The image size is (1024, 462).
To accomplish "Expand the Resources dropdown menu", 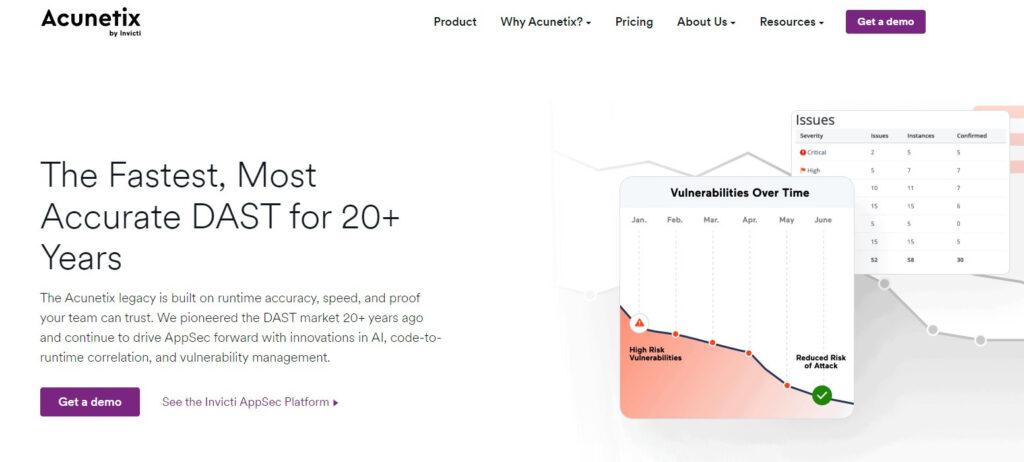I will [792, 22].
